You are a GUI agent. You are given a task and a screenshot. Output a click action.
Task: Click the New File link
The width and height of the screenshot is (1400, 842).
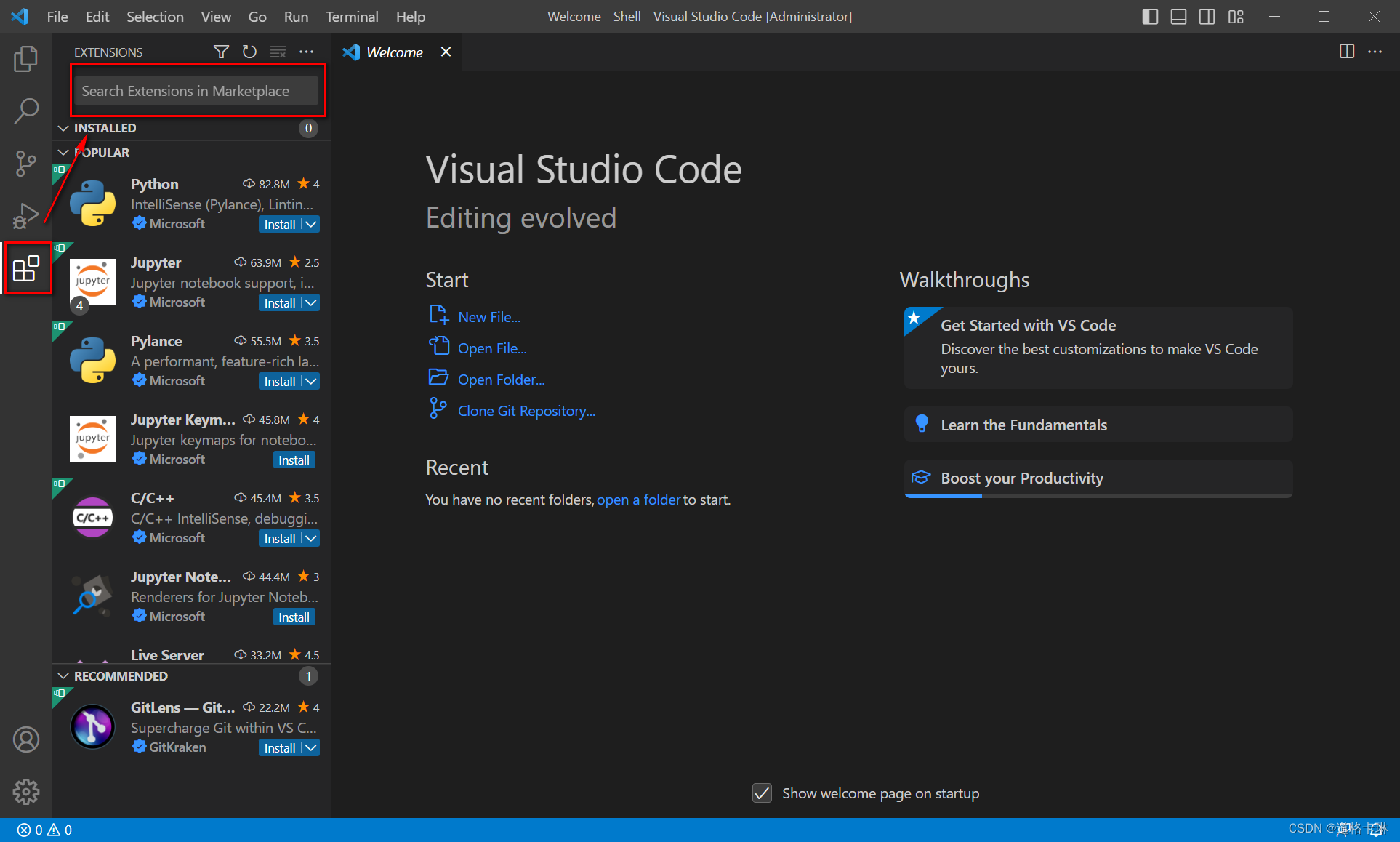click(x=489, y=317)
